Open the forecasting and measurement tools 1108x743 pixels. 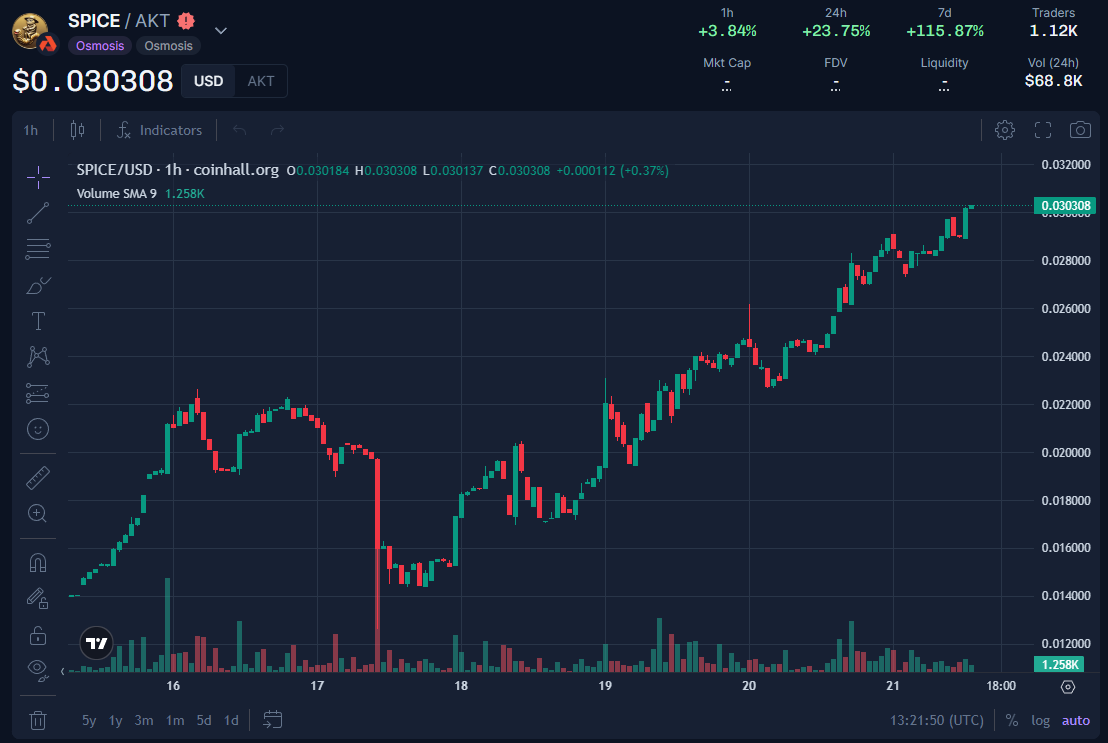coord(38,393)
